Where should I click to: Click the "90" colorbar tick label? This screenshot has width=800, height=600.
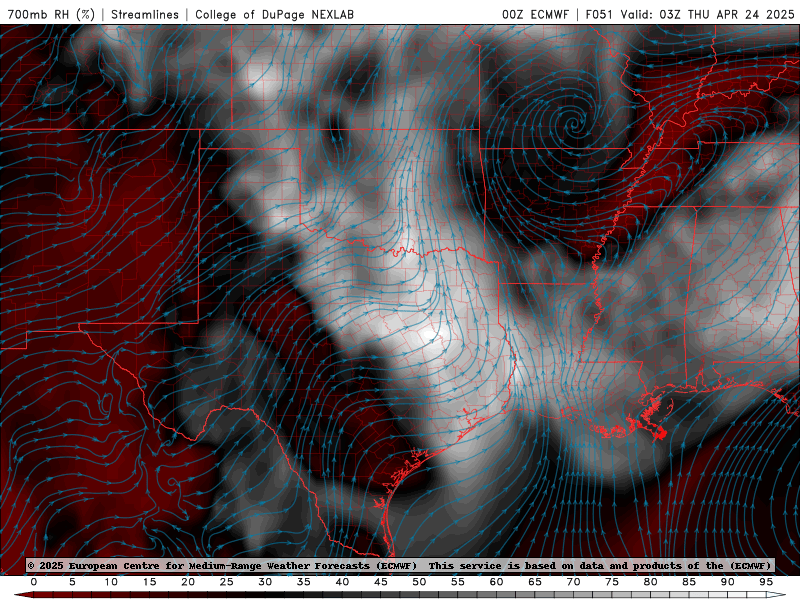pyautogui.click(x=727, y=582)
